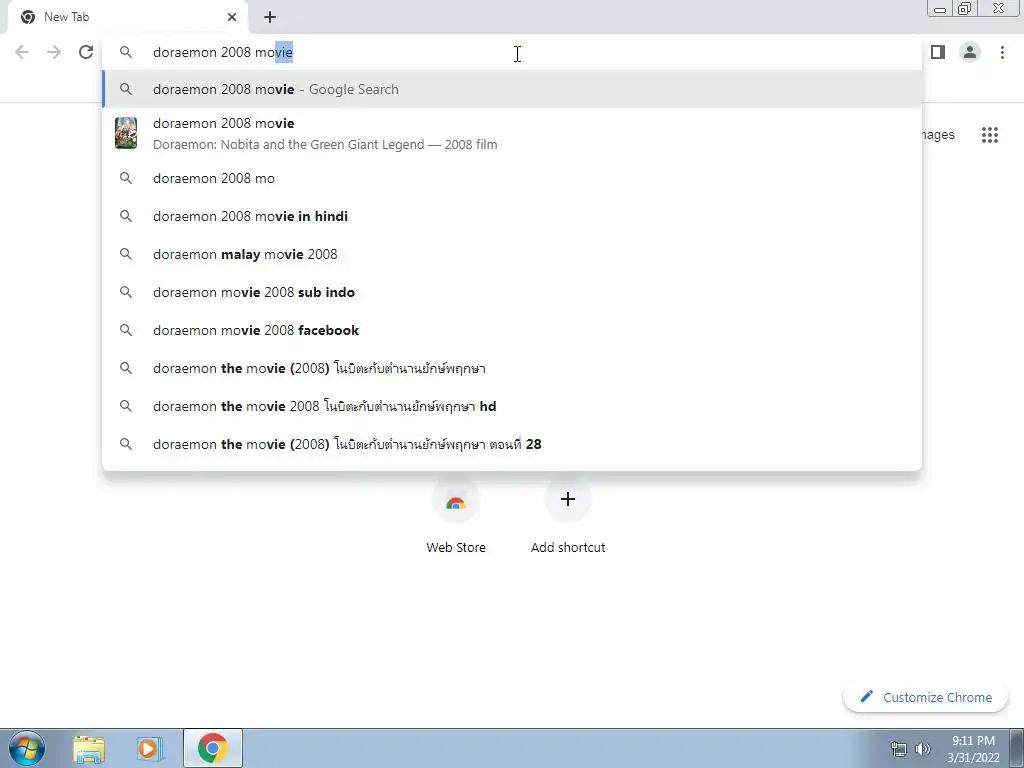
Task: Click the Customize Chrome button
Action: 925,697
